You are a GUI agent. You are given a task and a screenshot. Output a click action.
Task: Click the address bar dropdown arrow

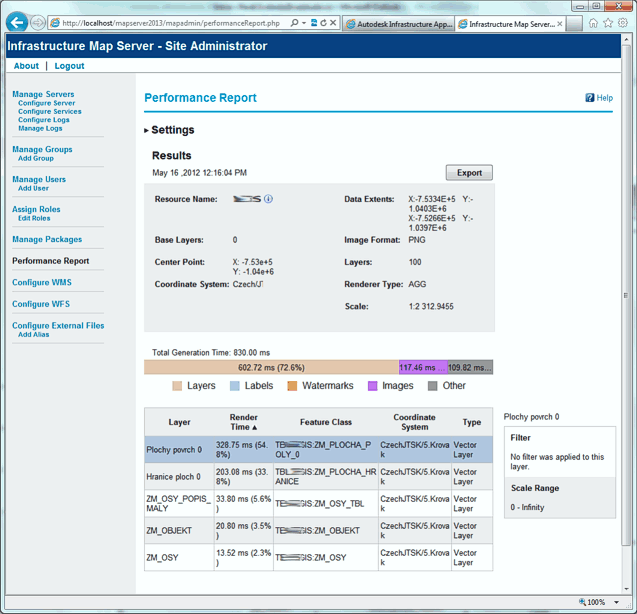point(304,23)
